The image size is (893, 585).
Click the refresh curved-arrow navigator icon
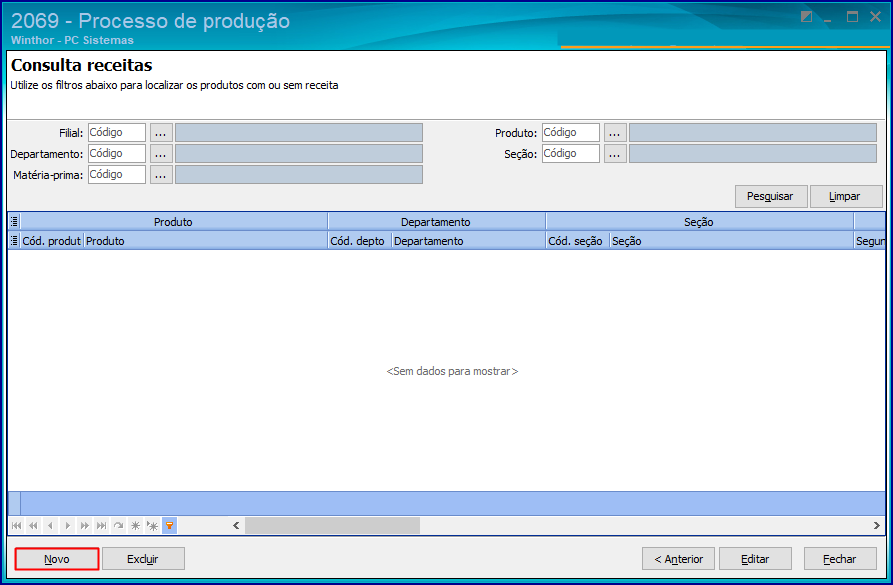(118, 525)
